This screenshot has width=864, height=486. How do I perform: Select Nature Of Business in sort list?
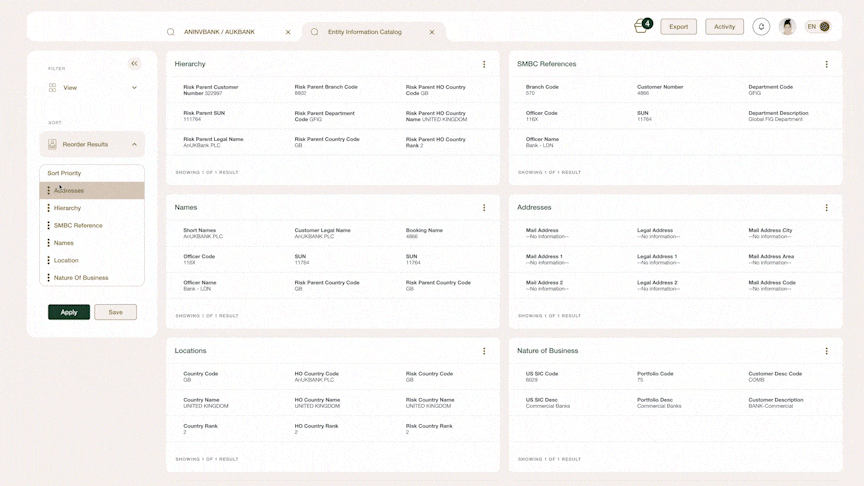coord(92,278)
